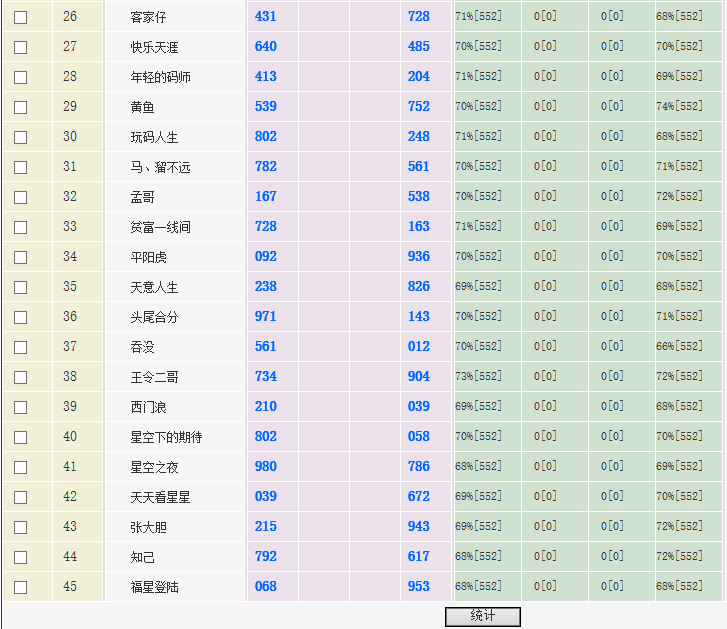Screen dimensions: 727x629
Task: Enable the checkbox beside 平阳虎
Action: coord(20,257)
